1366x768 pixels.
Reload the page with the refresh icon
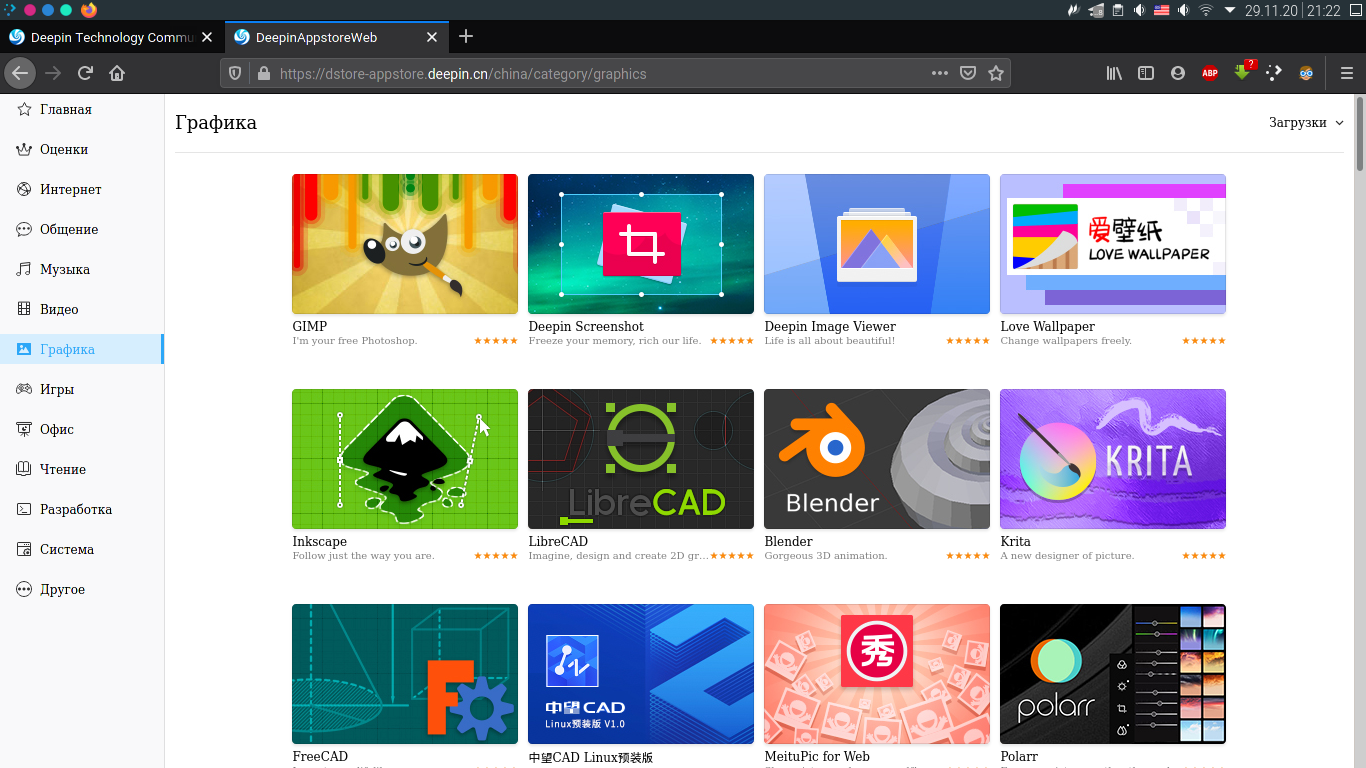coord(86,73)
